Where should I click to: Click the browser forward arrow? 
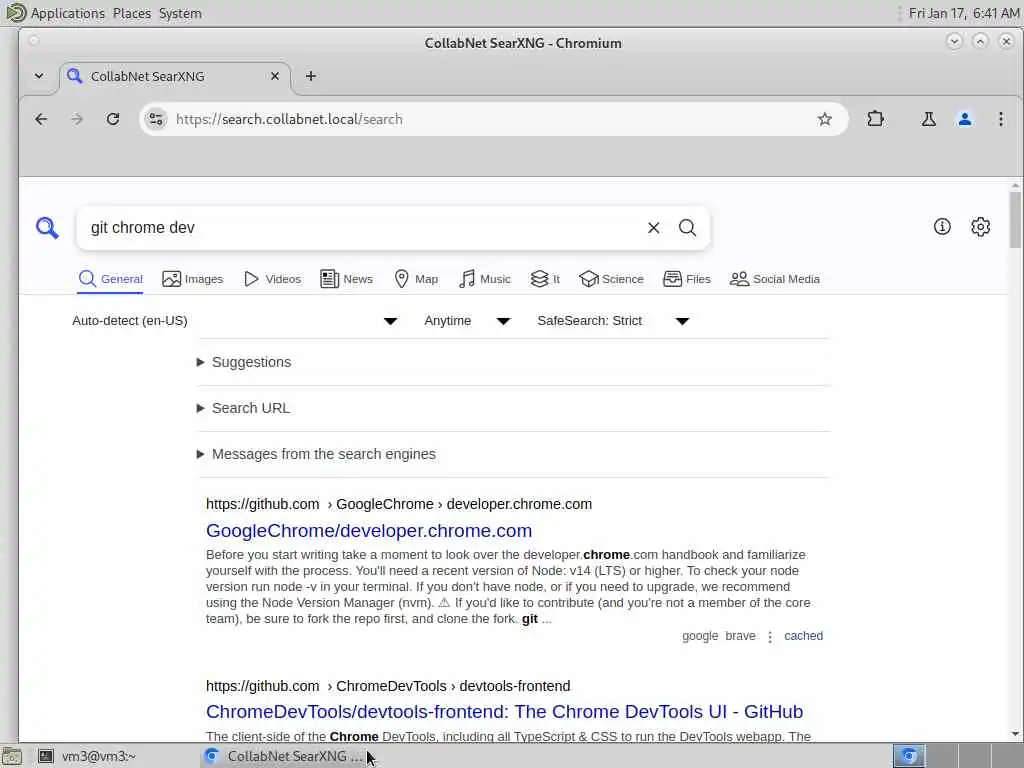[x=77, y=119]
